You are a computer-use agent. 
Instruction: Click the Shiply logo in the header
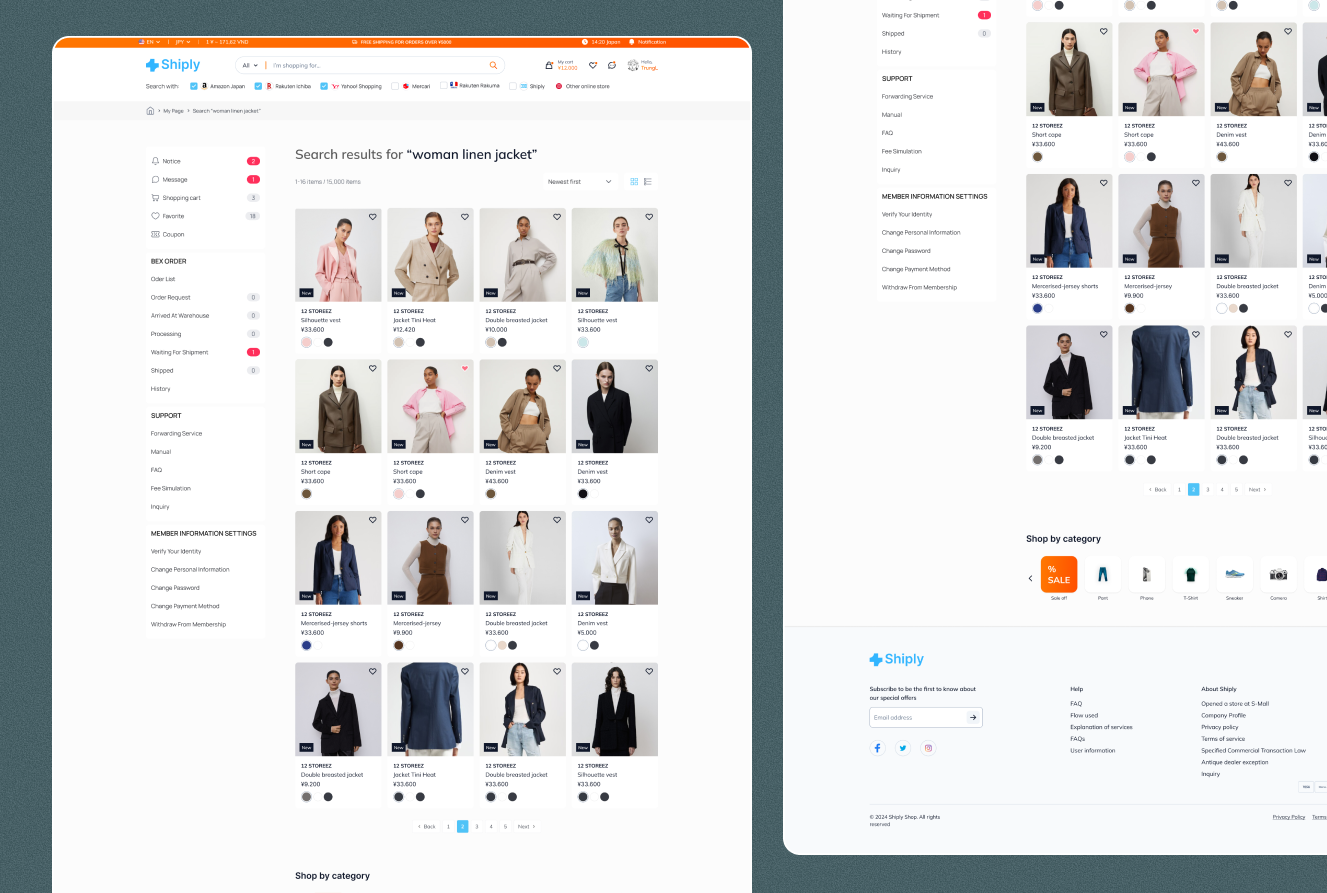click(x=173, y=65)
